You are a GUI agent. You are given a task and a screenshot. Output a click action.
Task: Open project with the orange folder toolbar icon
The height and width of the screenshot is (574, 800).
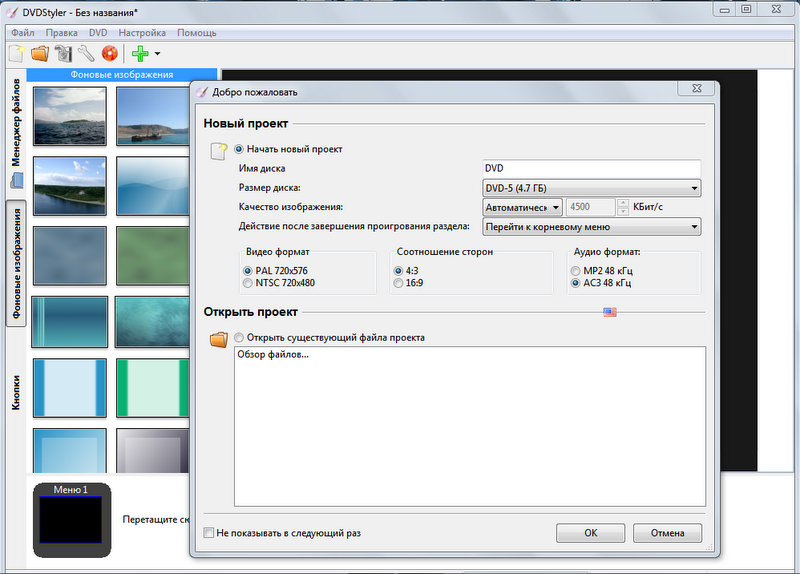point(40,54)
